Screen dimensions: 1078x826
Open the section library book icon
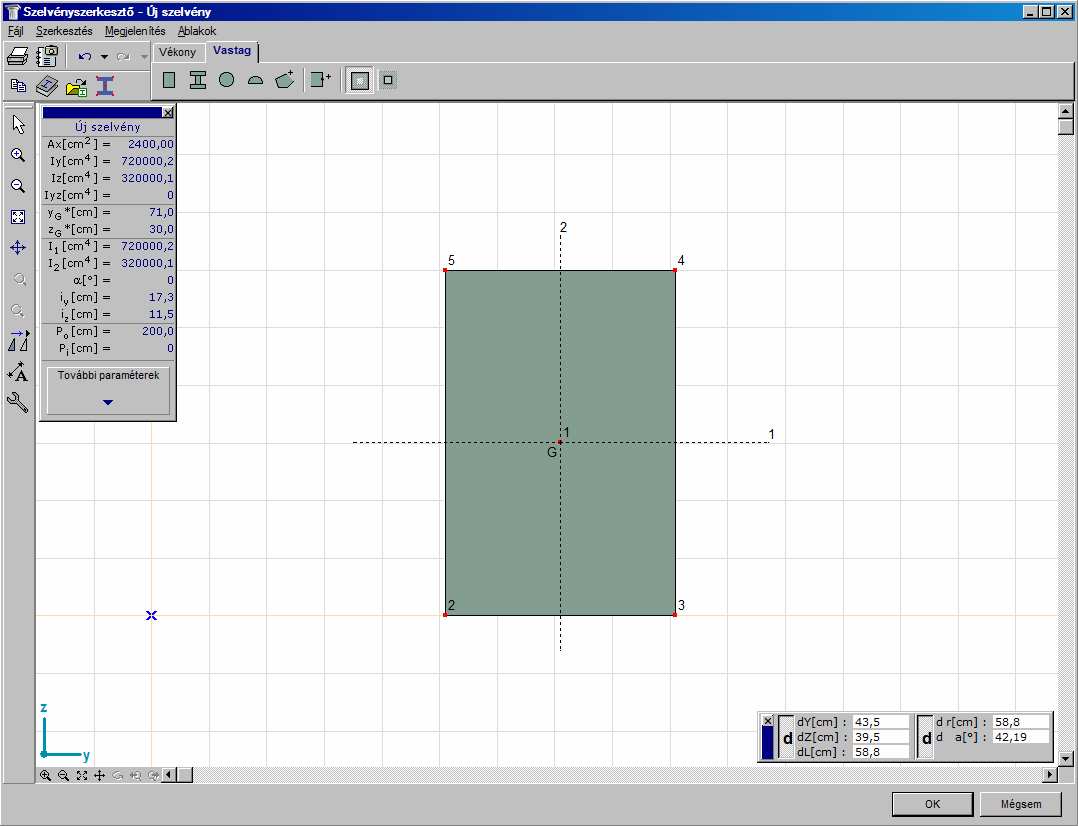pos(47,86)
